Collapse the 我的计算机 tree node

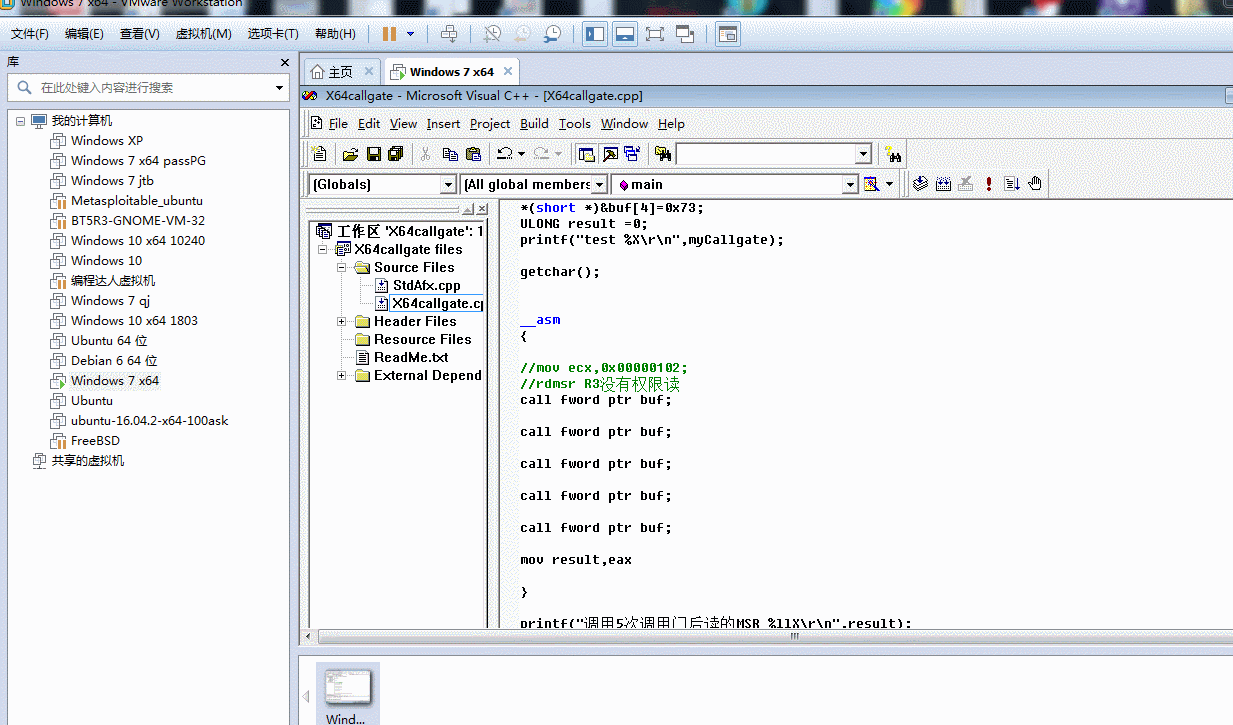click(20, 120)
